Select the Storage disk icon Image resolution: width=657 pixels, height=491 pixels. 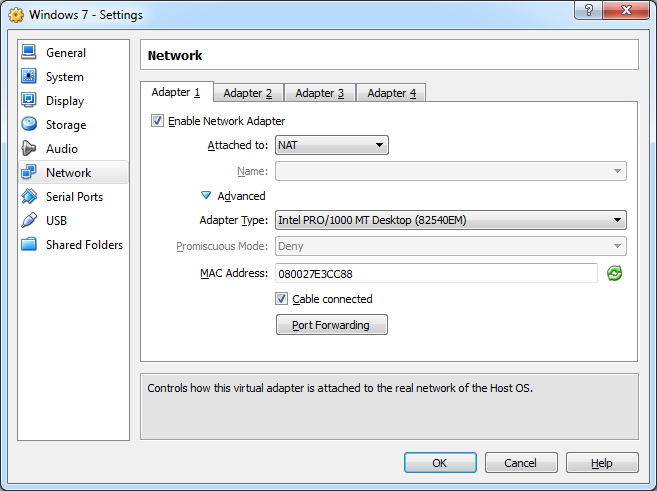tap(28, 125)
